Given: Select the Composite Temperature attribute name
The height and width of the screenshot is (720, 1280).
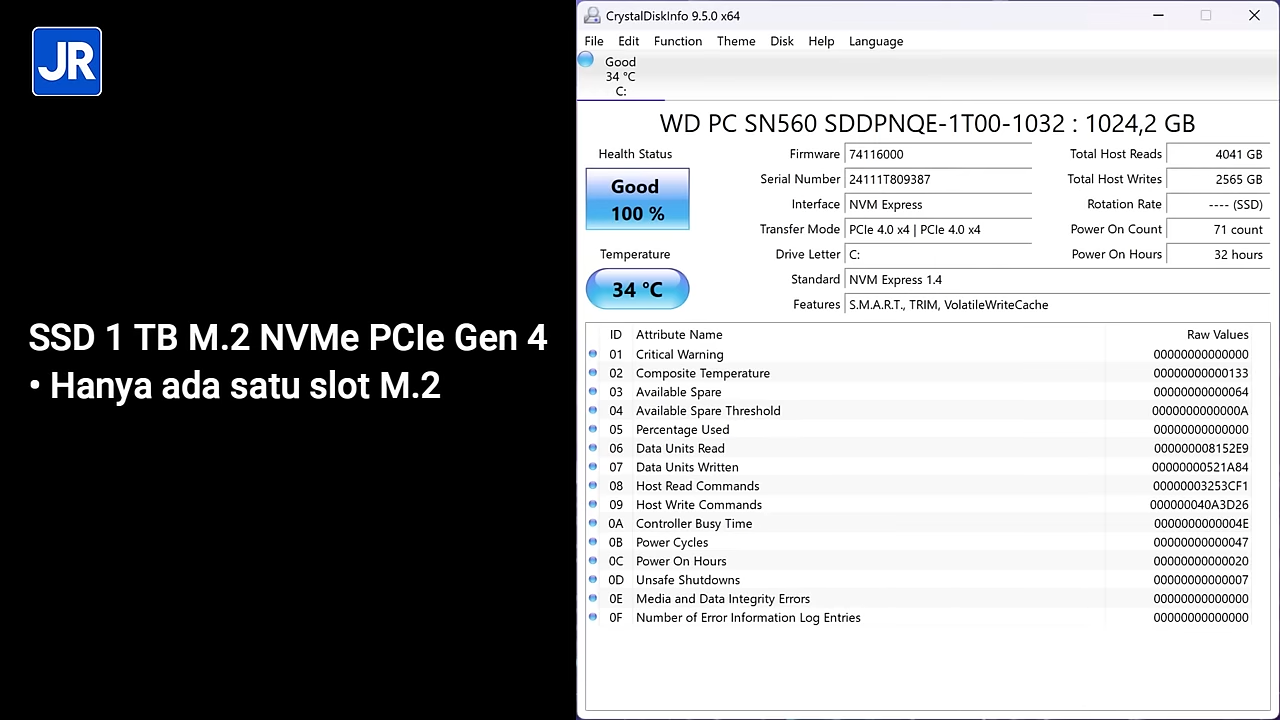Looking at the screenshot, I should point(703,373).
